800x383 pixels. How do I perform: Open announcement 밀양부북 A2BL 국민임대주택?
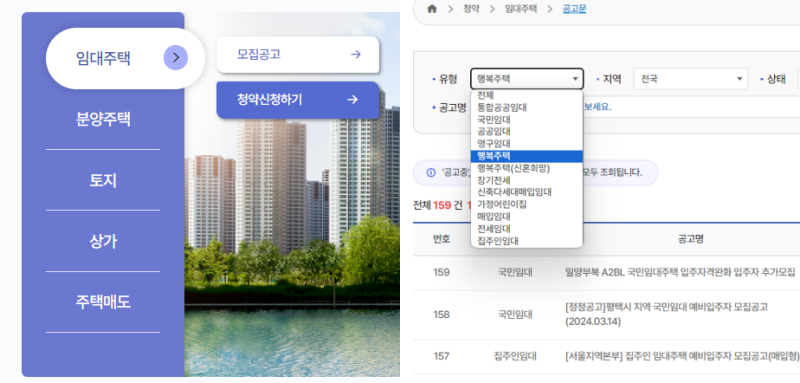pyautogui.click(x=680, y=272)
